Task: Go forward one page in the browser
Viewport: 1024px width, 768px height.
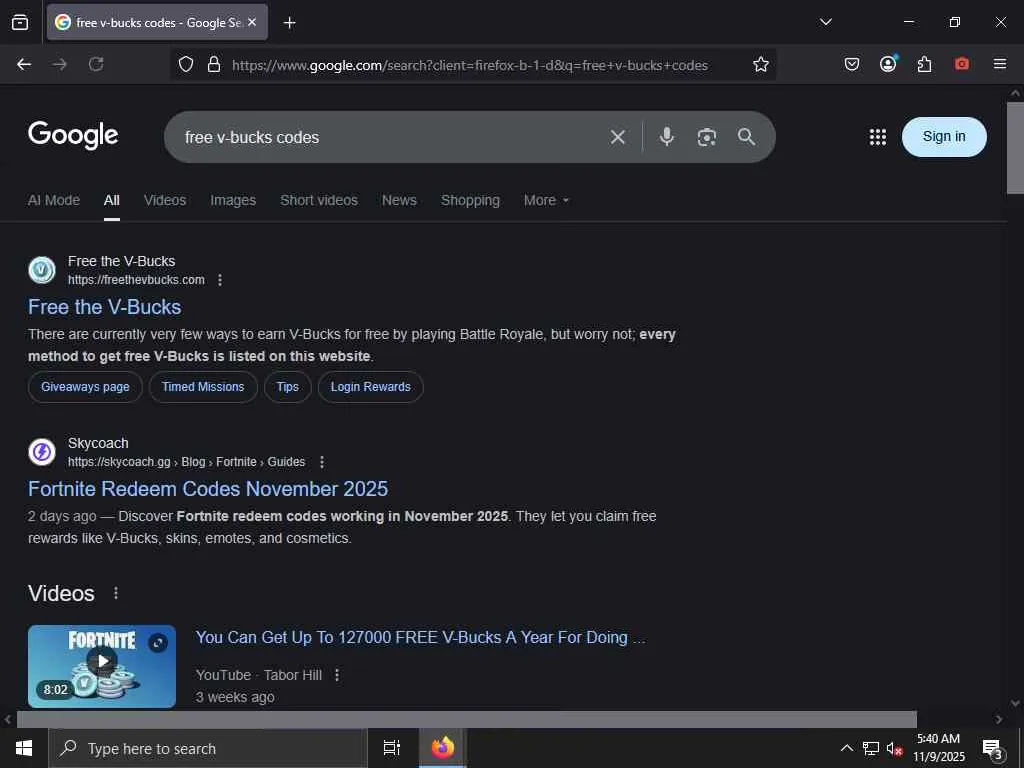Action: pos(60,64)
